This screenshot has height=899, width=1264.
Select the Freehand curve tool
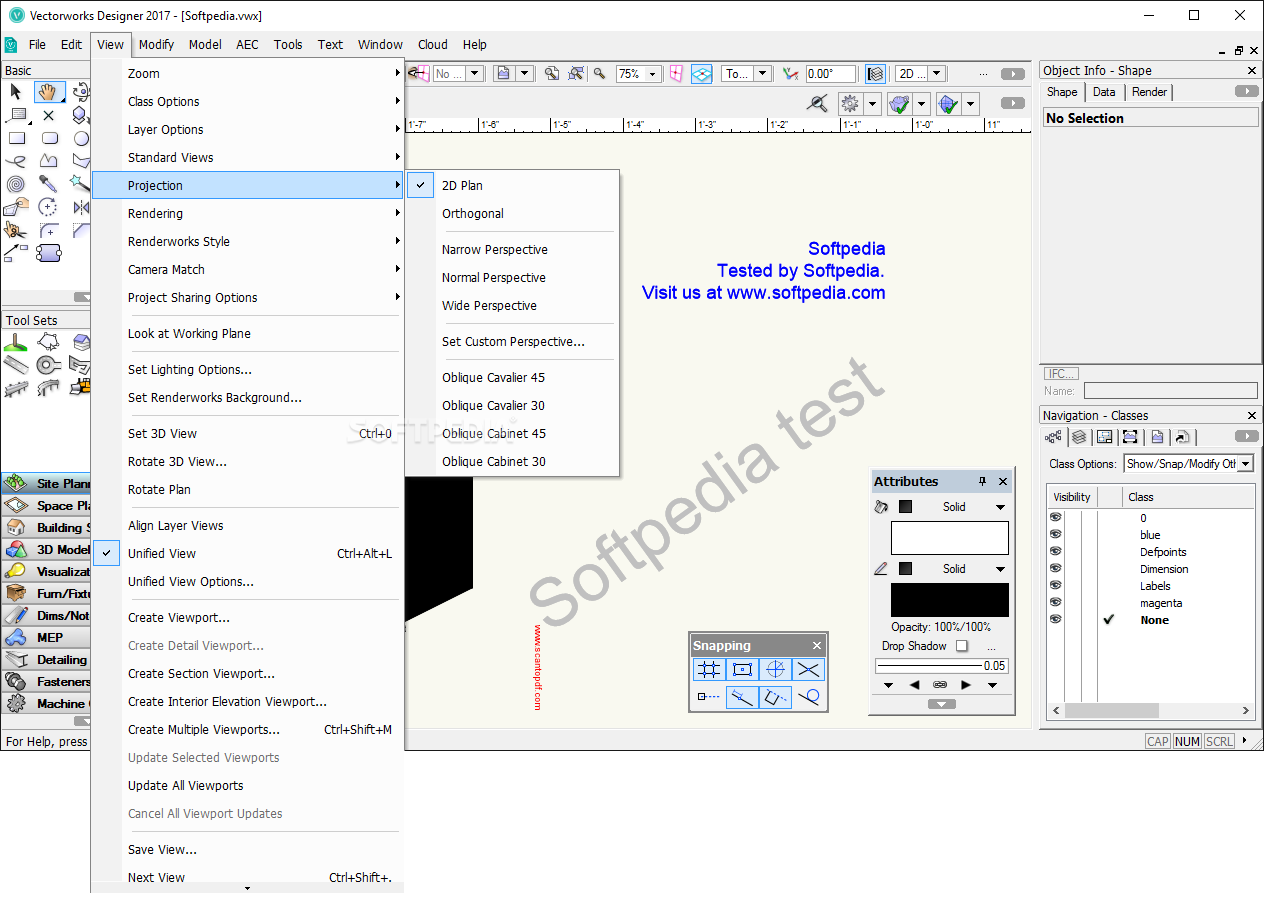point(16,161)
